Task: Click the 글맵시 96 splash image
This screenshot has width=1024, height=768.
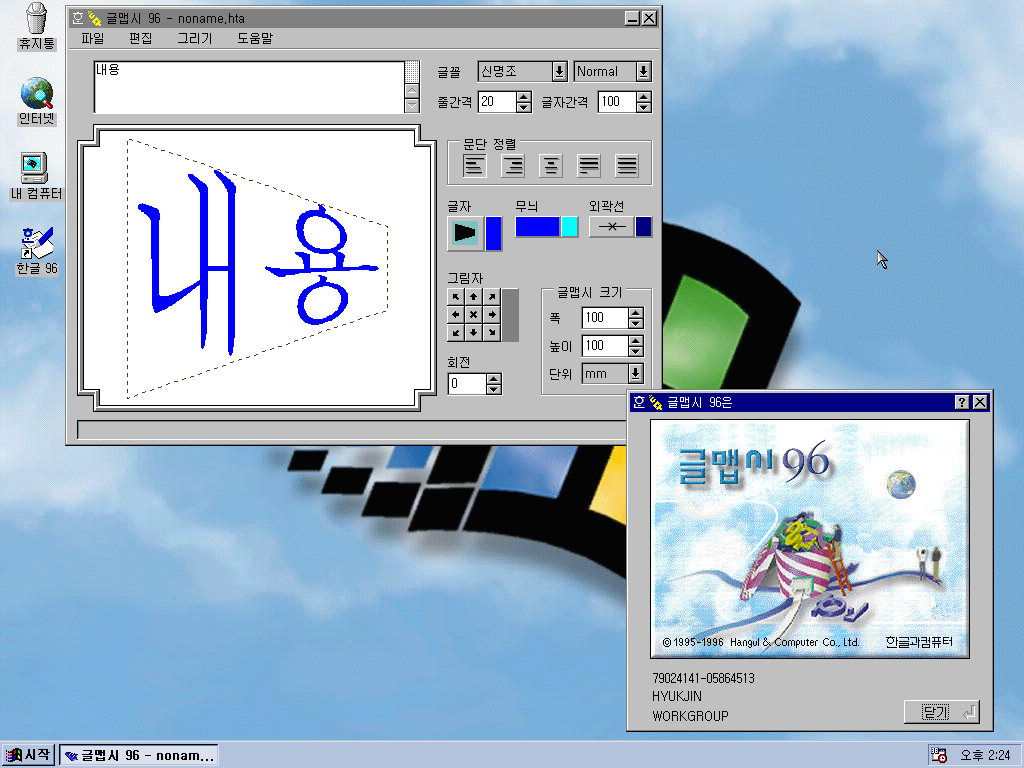Action: tap(810, 539)
